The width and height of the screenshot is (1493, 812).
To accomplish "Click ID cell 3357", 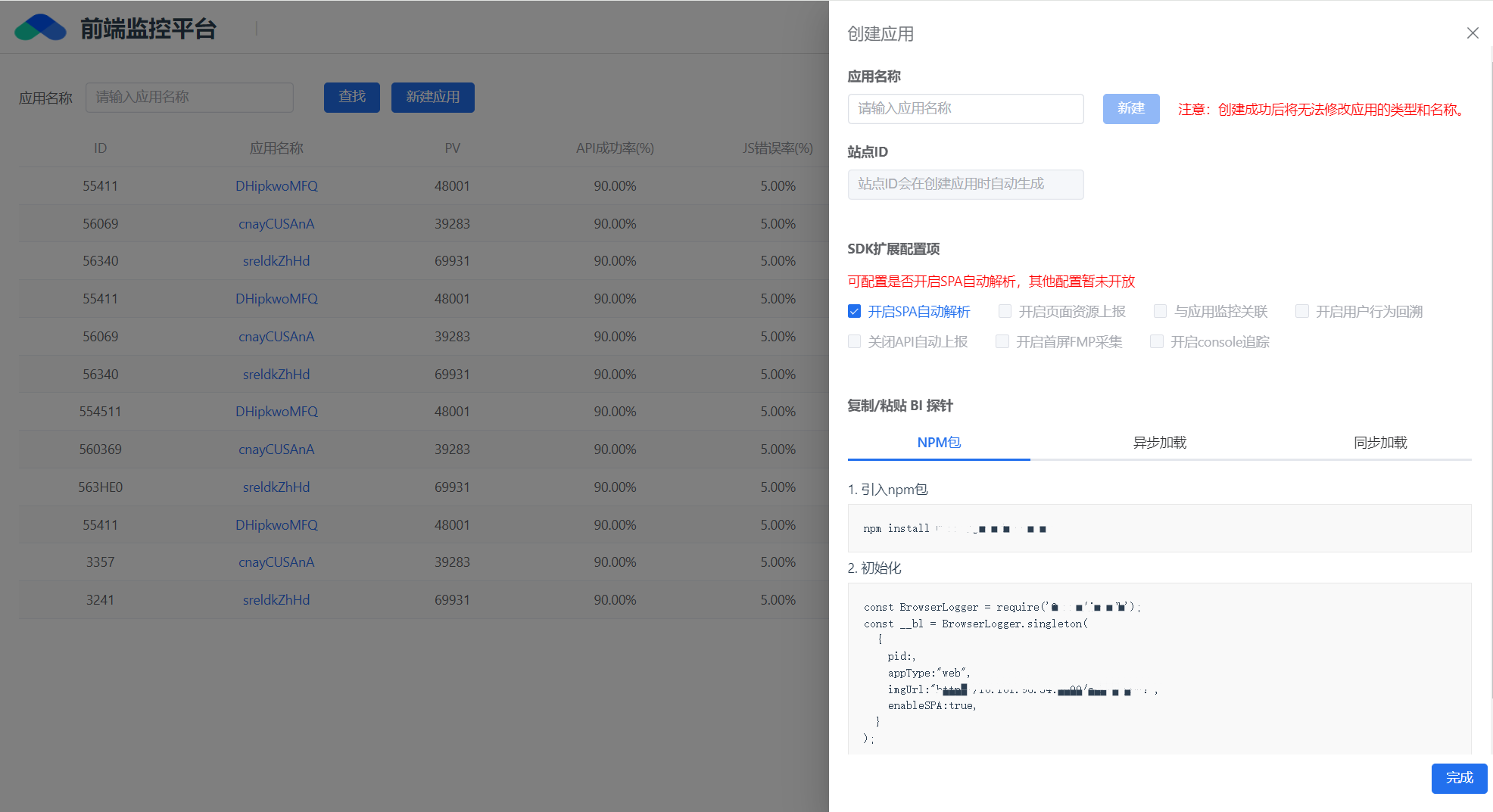I will point(100,562).
